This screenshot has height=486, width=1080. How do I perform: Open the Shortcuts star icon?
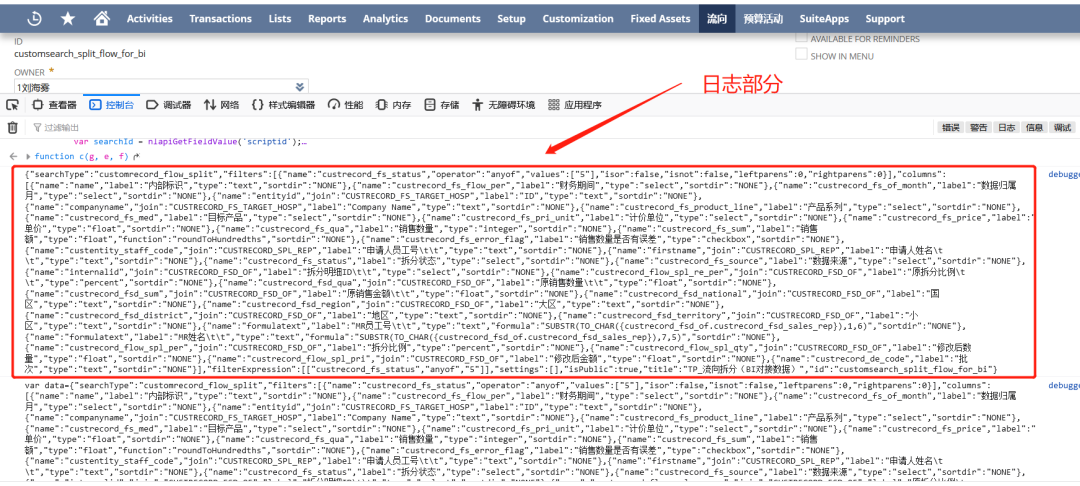pos(68,19)
